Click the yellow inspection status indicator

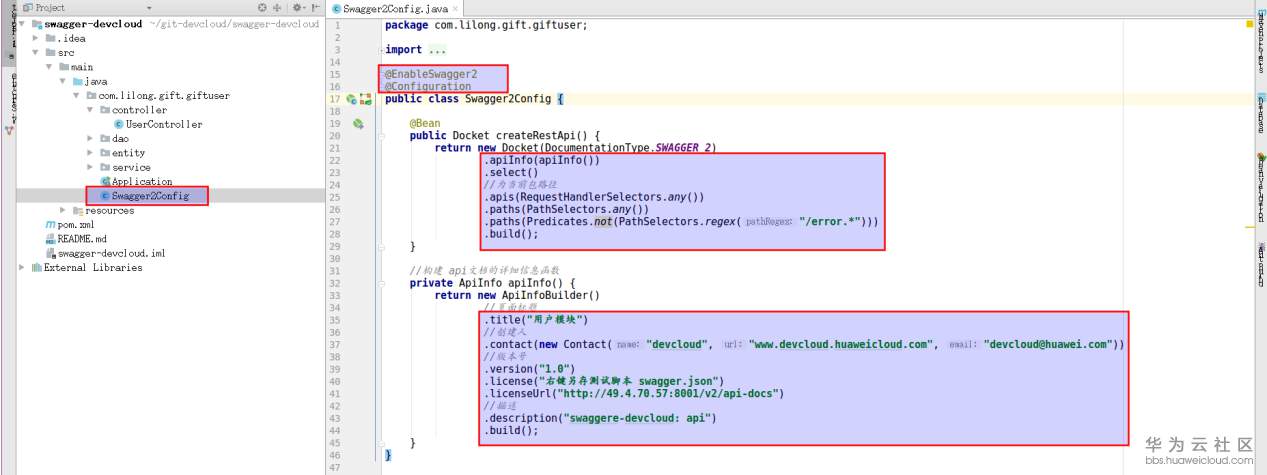pyautogui.click(x=1250, y=24)
